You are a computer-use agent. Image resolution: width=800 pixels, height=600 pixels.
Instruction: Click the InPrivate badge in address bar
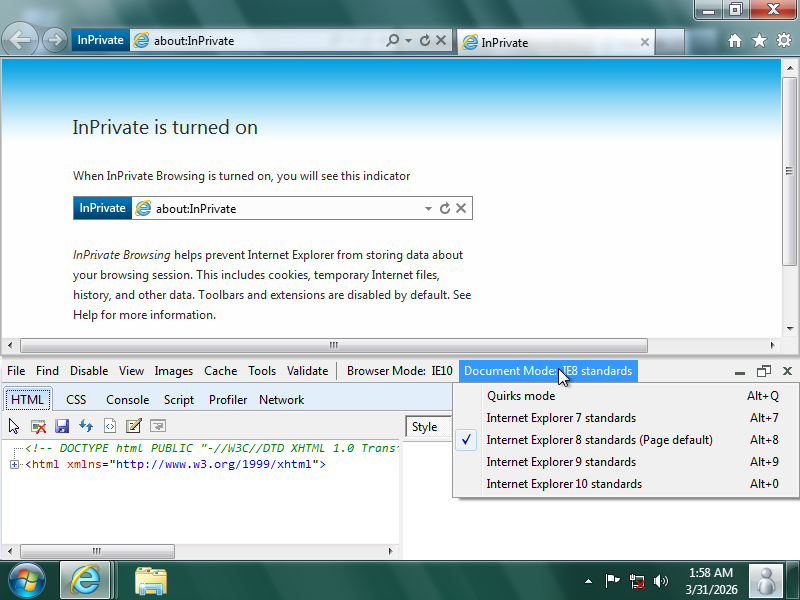click(x=101, y=40)
